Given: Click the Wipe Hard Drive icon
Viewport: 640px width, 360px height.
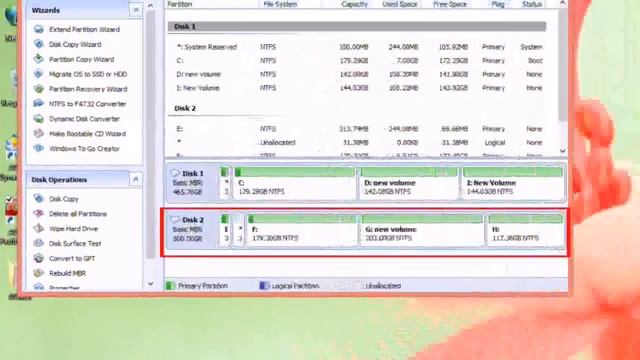Looking at the screenshot, I should (39, 229).
